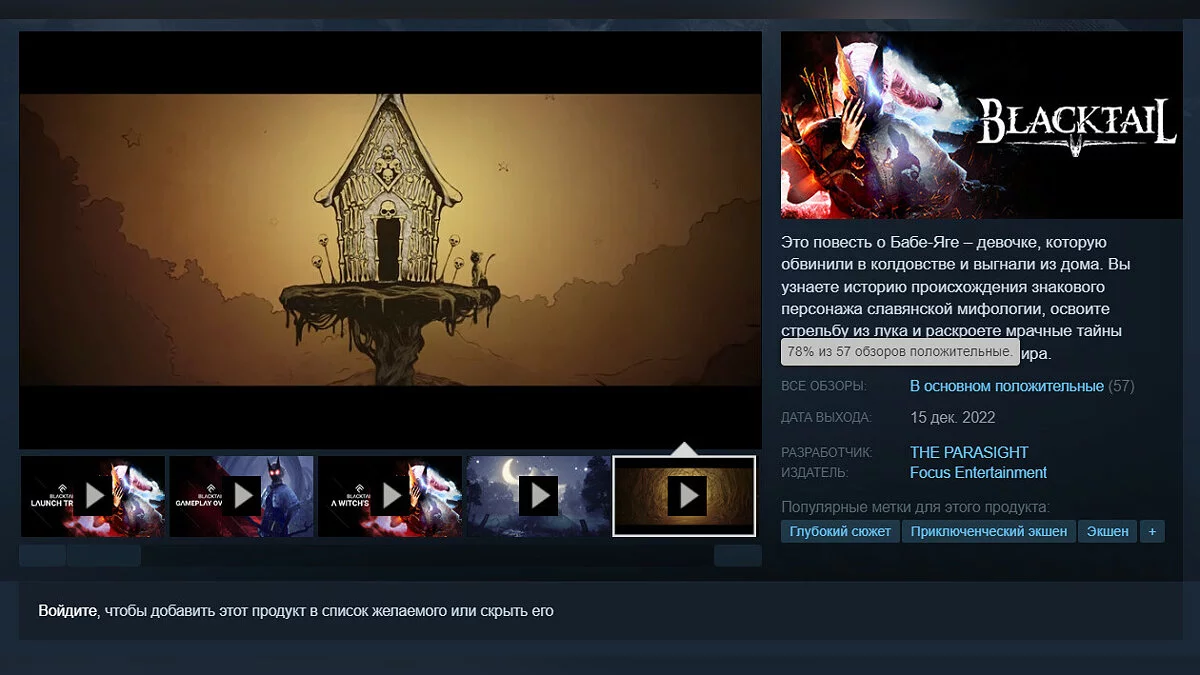This screenshot has width=1200, height=675.
Task: Click the review count '(57)'
Action: [1122, 386]
